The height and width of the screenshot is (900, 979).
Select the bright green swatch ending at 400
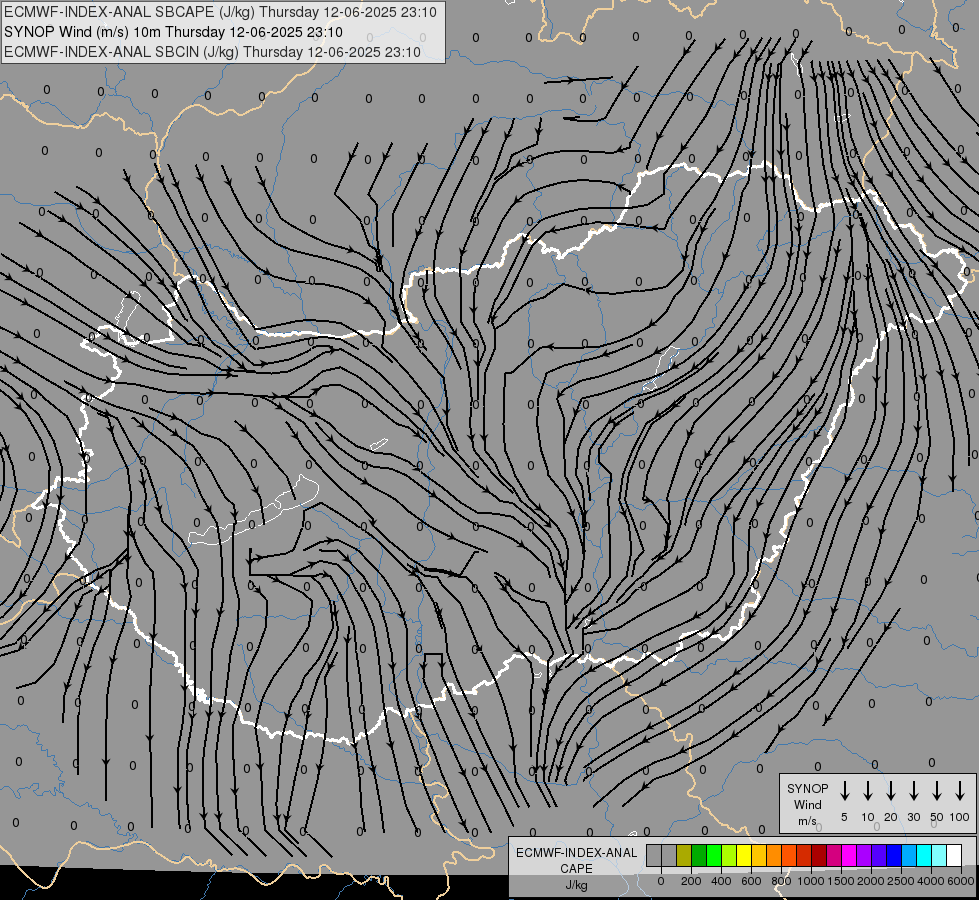tap(714, 855)
